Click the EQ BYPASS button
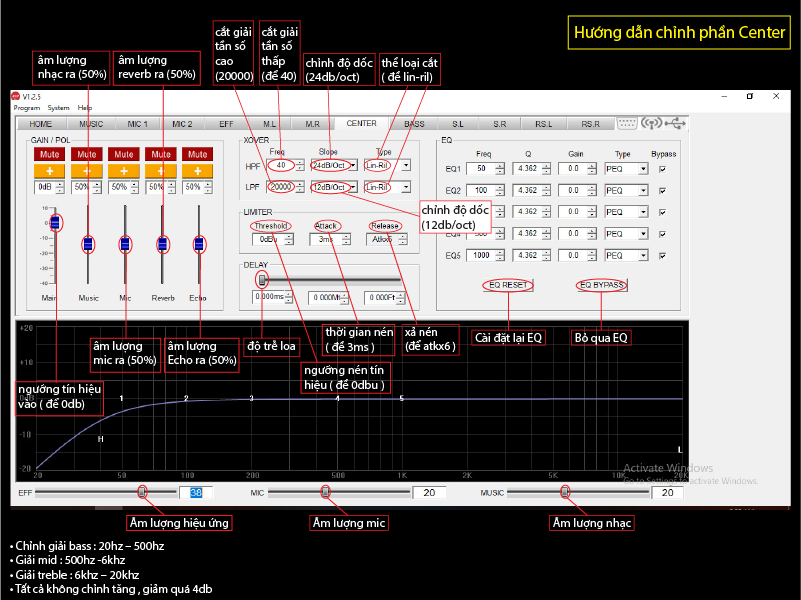 pyautogui.click(x=602, y=285)
